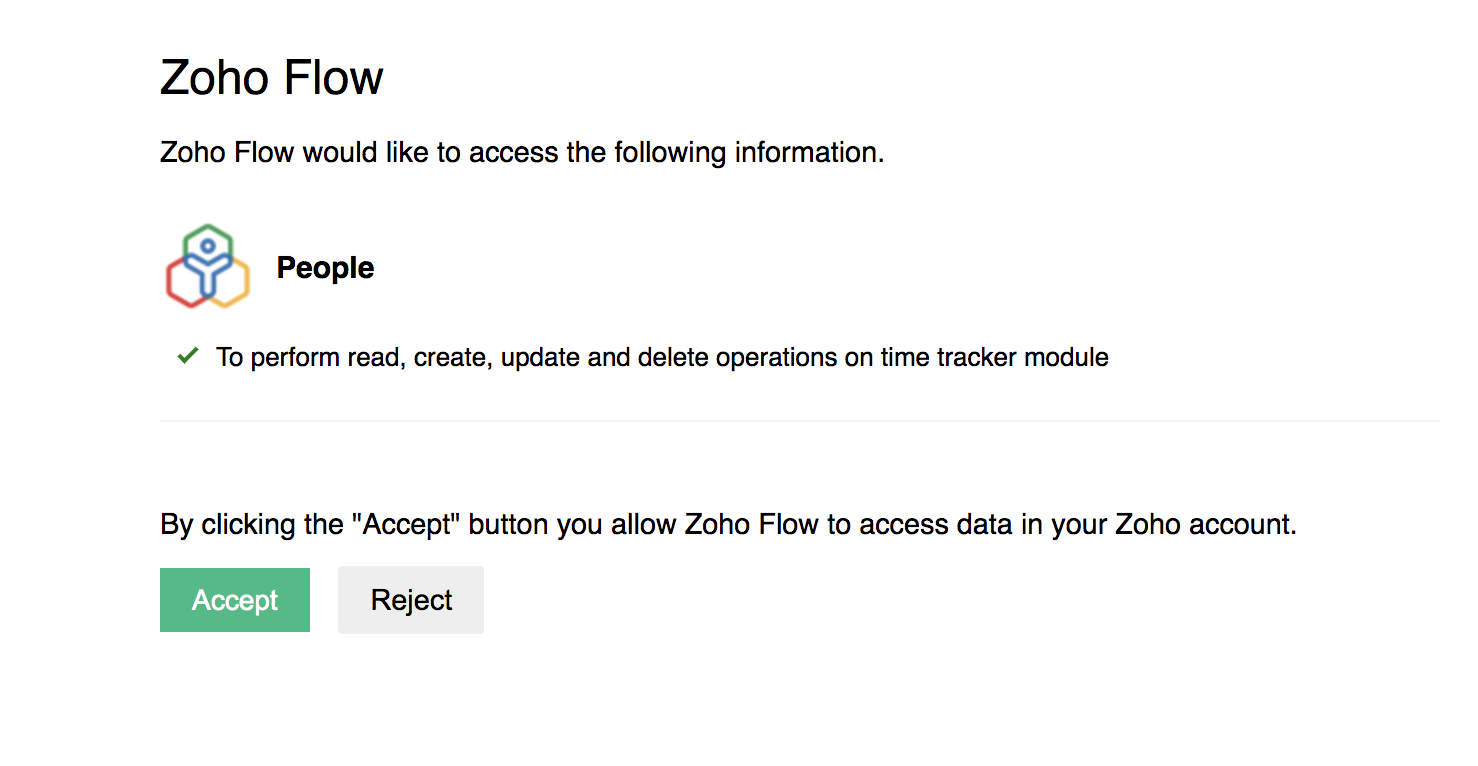The width and height of the screenshot is (1478, 766).
Task: Click the "would like to access" sentence
Action: coord(522,153)
